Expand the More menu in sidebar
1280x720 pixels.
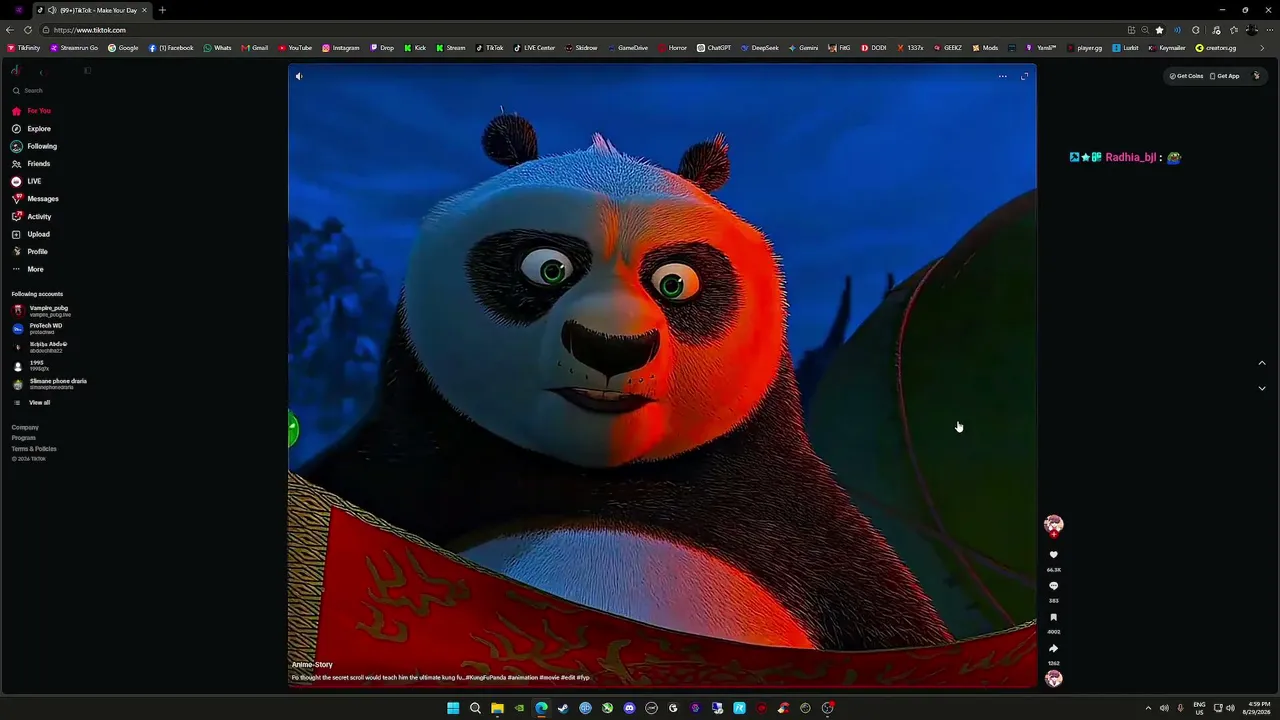28,269
